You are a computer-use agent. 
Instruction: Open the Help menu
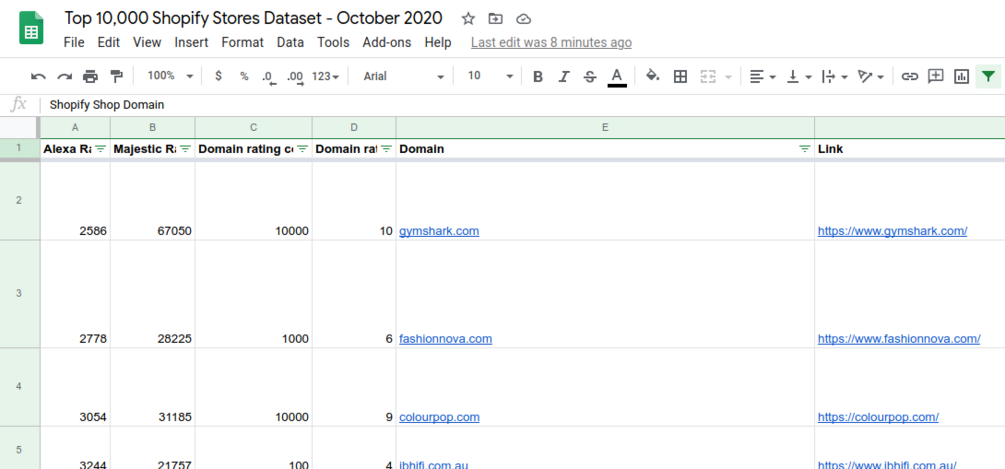tap(438, 42)
